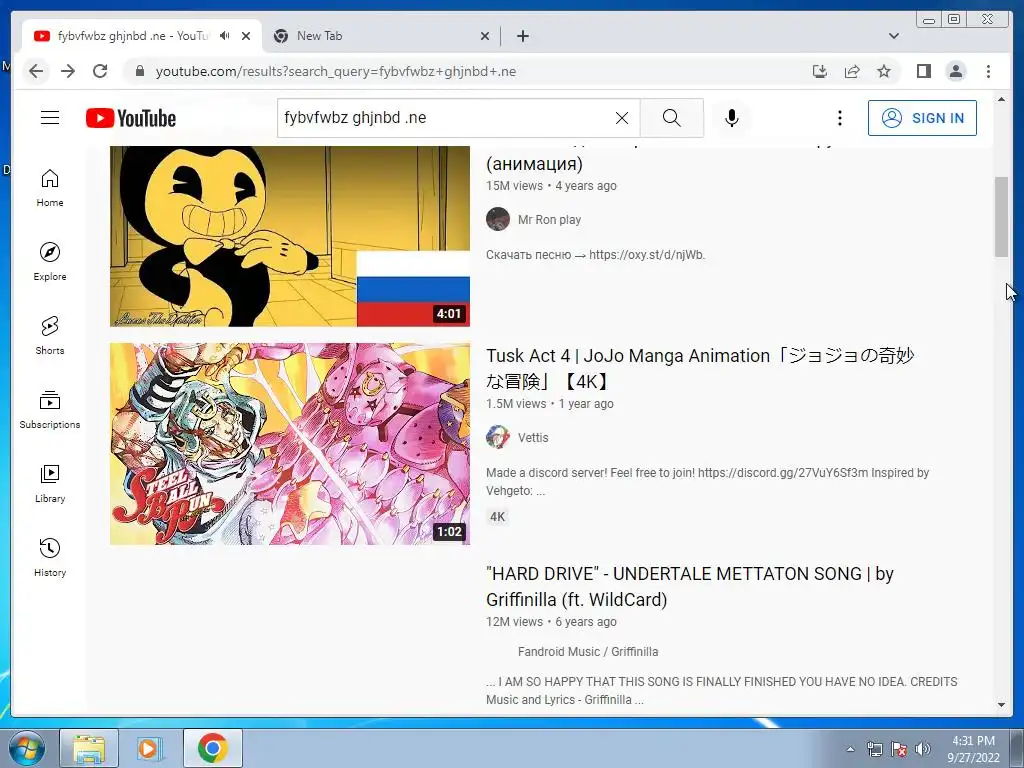Open Library in the sidebar

(50, 483)
